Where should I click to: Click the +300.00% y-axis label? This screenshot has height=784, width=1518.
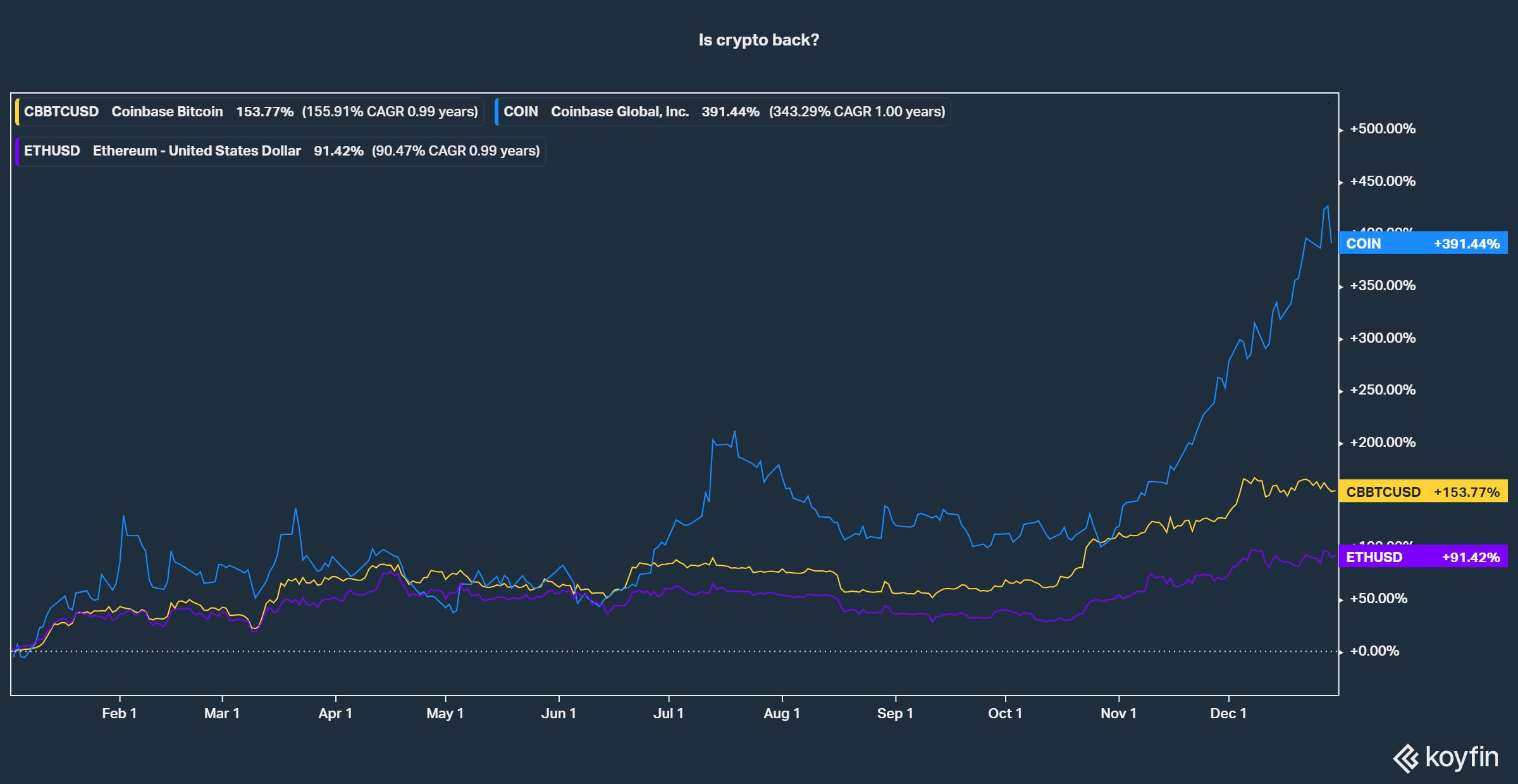pyautogui.click(x=1383, y=338)
